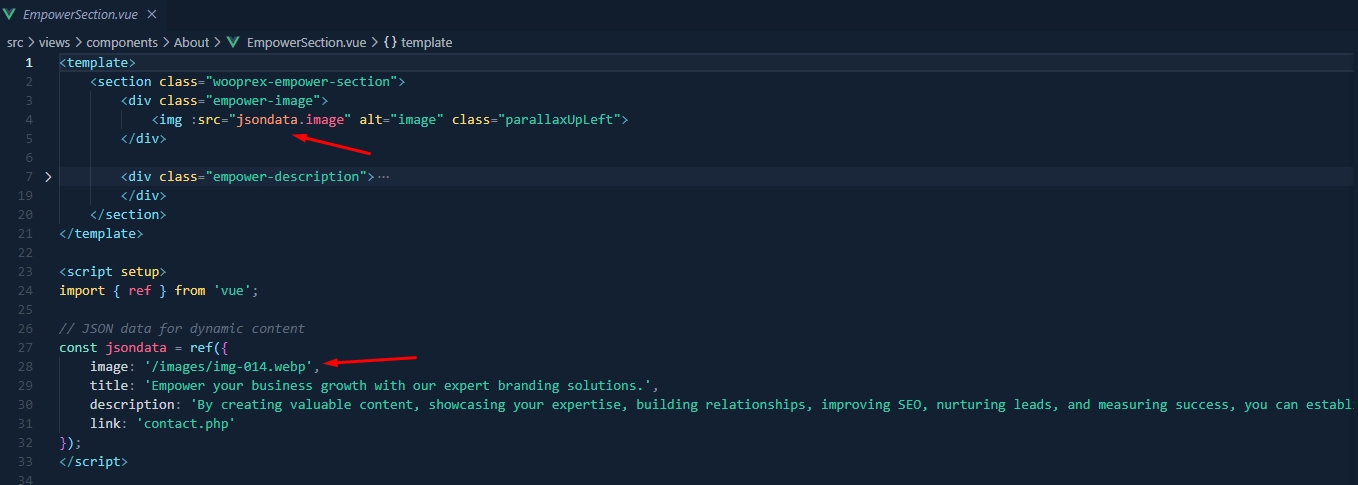
Task: Expand folded code at line 7
Action: (x=48, y=177)
